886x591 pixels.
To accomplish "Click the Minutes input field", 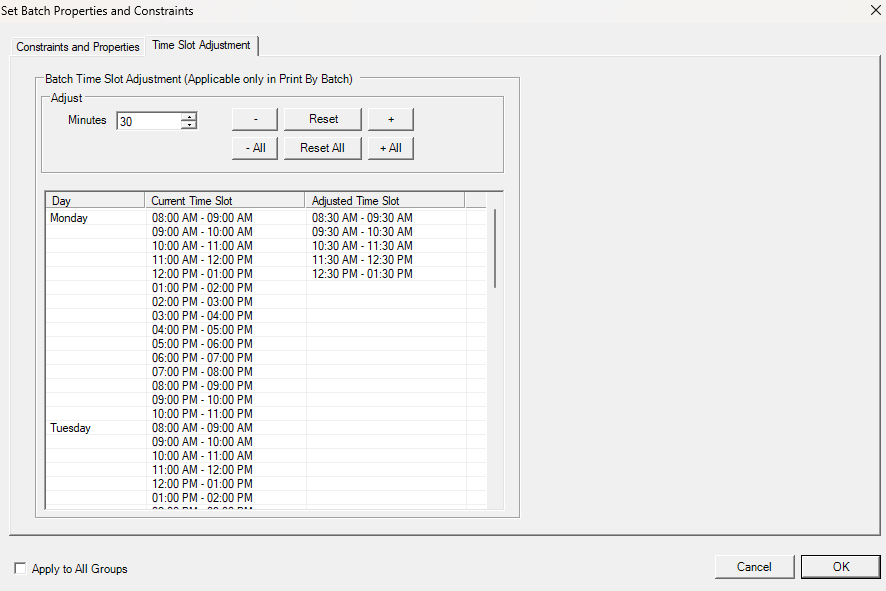I will pos(148,121).
